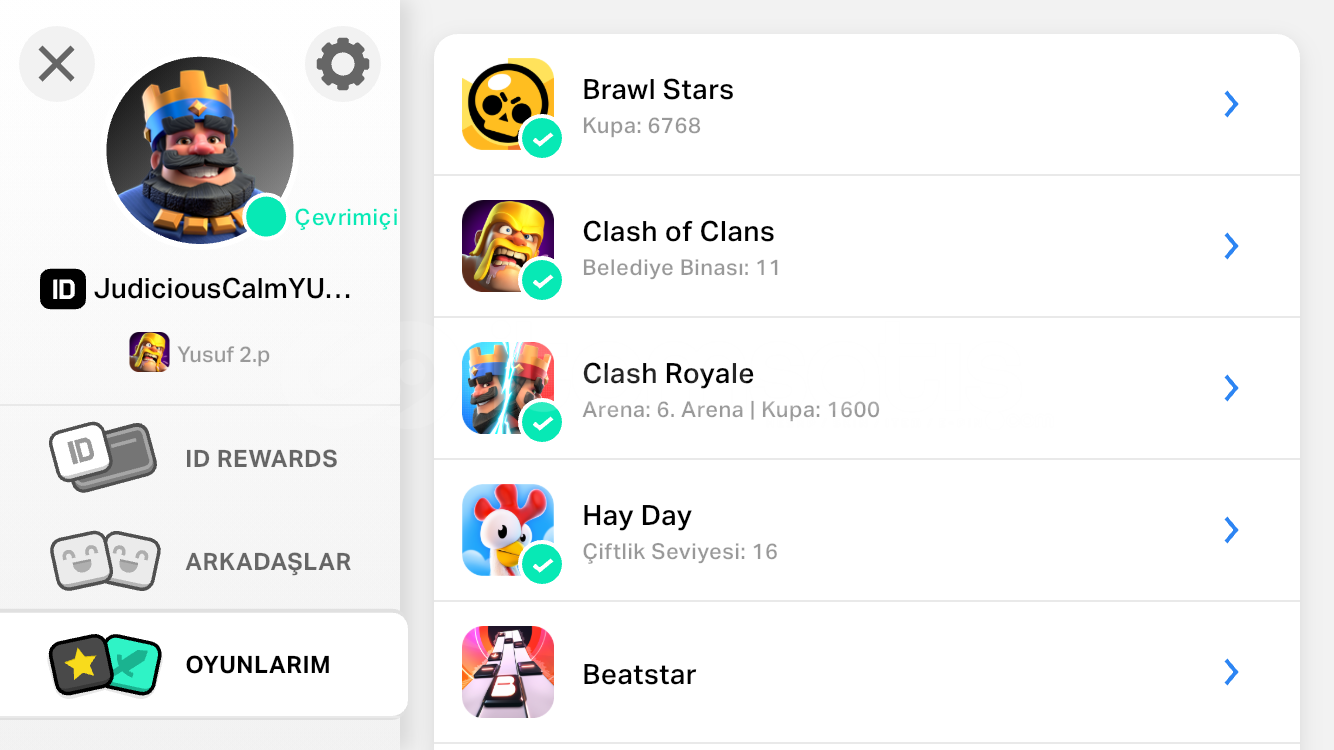This screenshot has height=750, width=1334.
Task: Tap the Beatstar game icon
Action: click(x=508, y=672)
